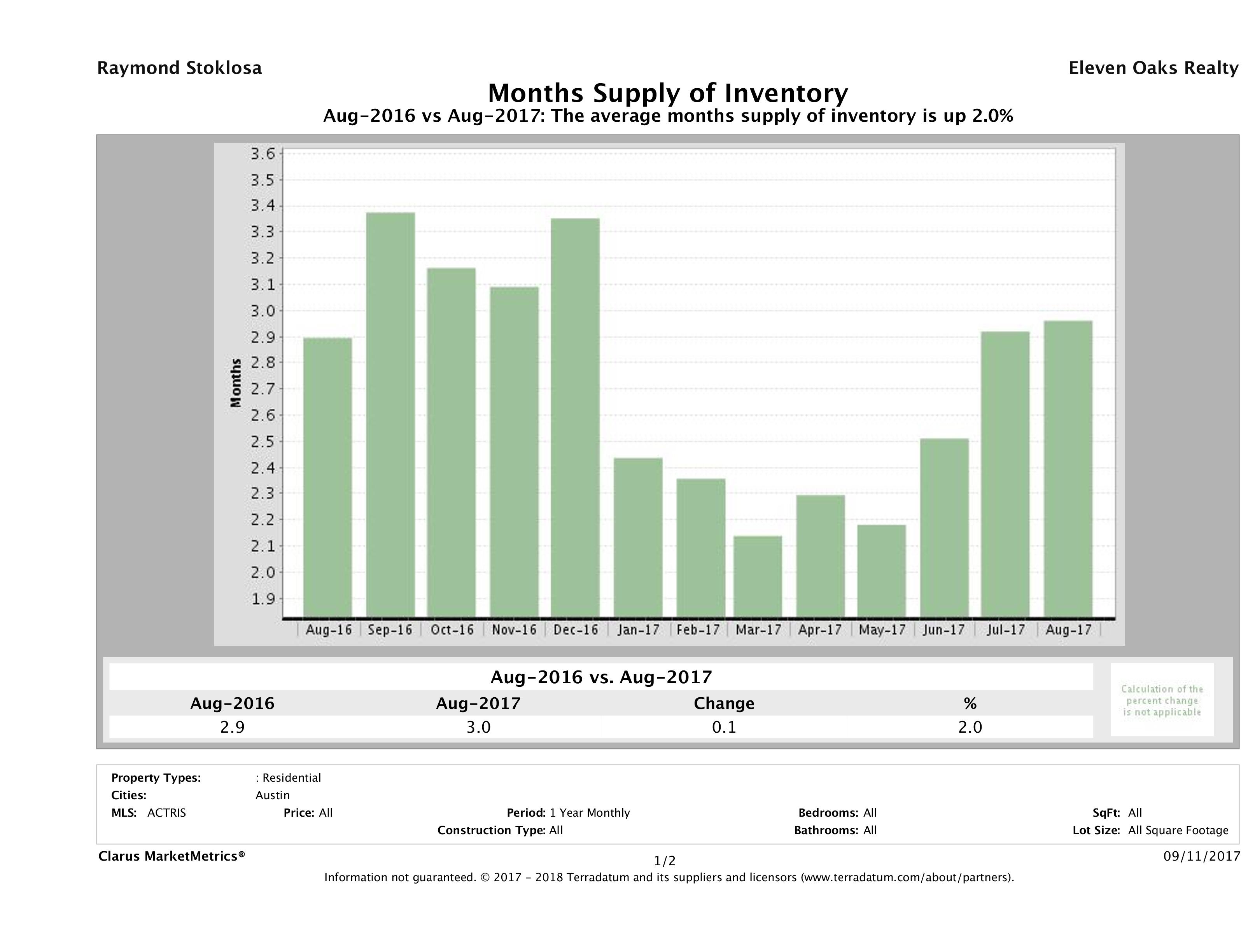This screenshot has height=952, width=1255.
Task: Select the 2.9 Aug-2016 table value
Action: (231, 727)
